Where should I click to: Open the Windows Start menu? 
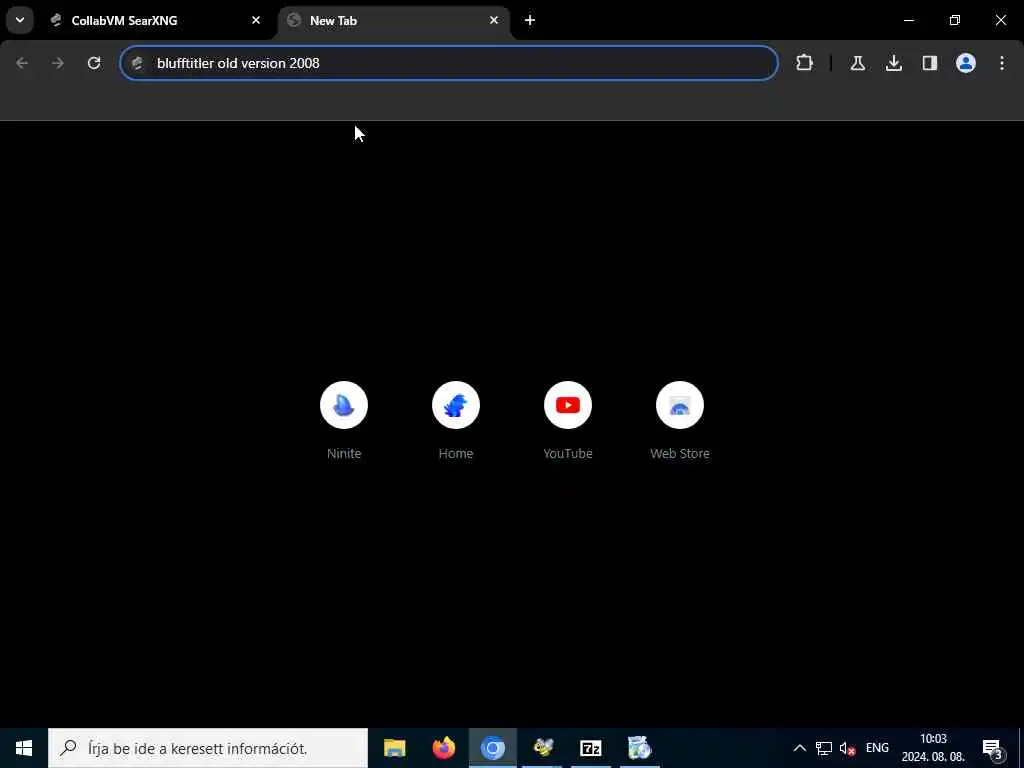click(24, 748)
